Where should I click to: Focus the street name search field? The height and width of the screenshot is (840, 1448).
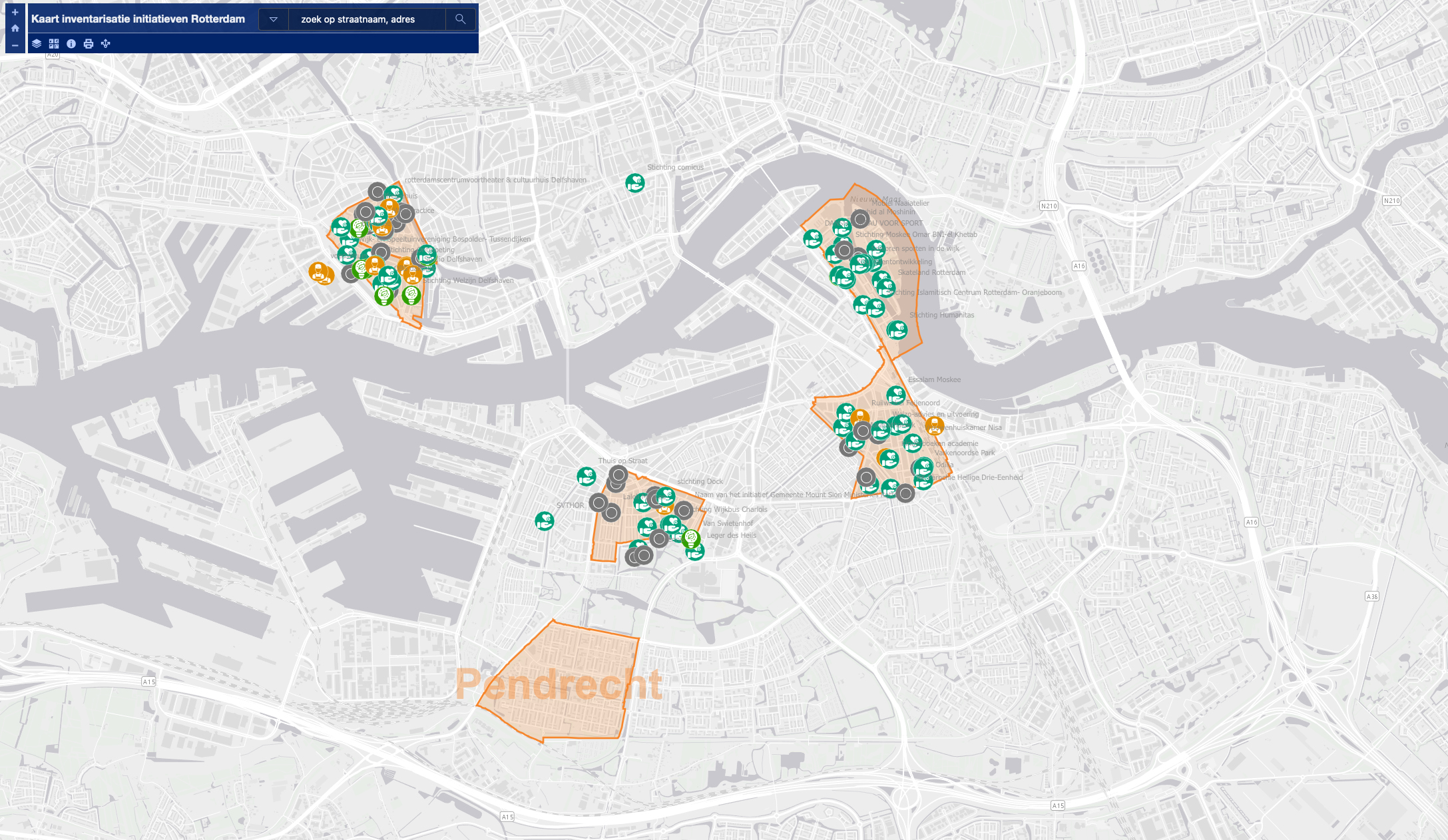click(366, 19)
